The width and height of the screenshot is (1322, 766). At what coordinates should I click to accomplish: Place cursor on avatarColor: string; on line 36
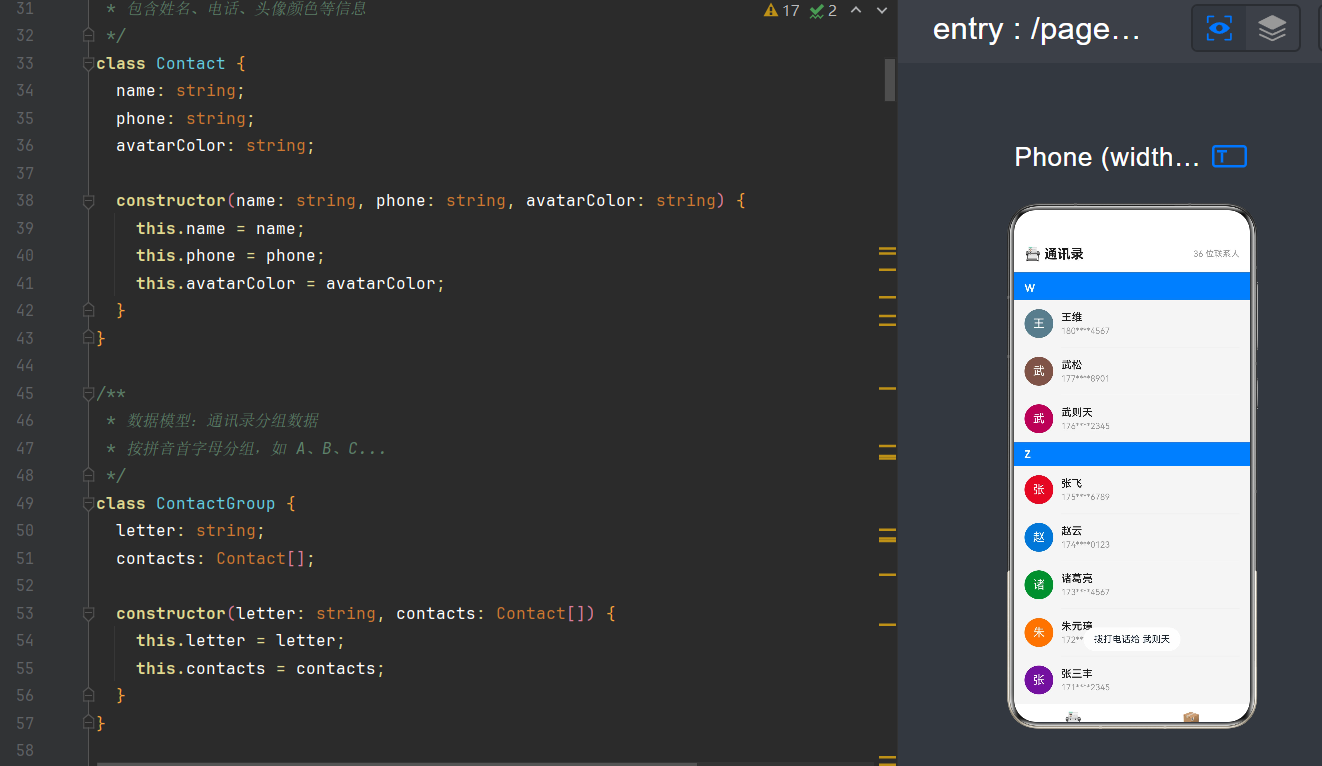215,146
